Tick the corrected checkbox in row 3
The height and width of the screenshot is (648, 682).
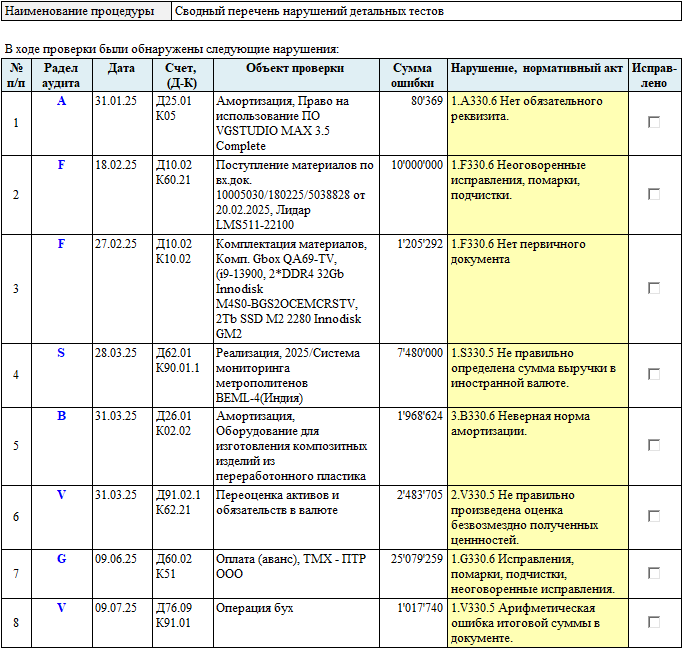(654, 288)
